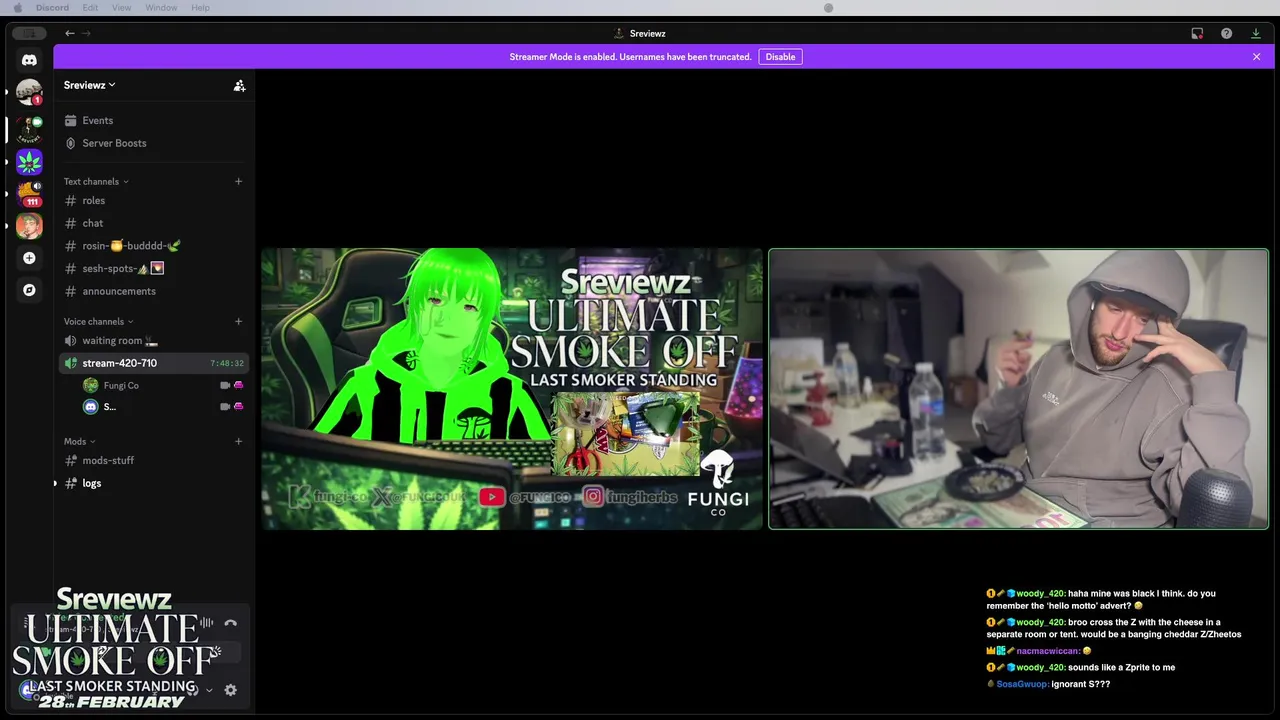Open the cannabis leaf server icon
The image size is (1280, 720).
tap(29, 161)
